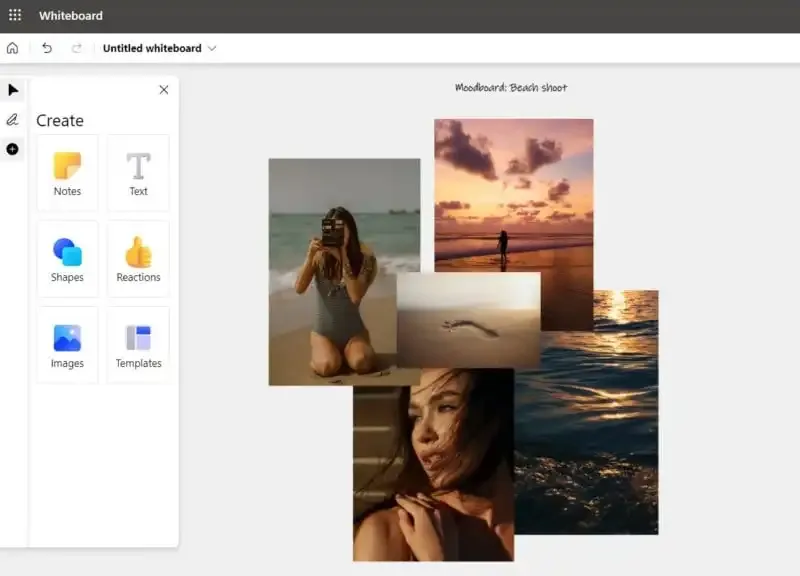This screenshot has height=576, width=800.
Task: Activate the inking pen tool
Action: point(13,119)
